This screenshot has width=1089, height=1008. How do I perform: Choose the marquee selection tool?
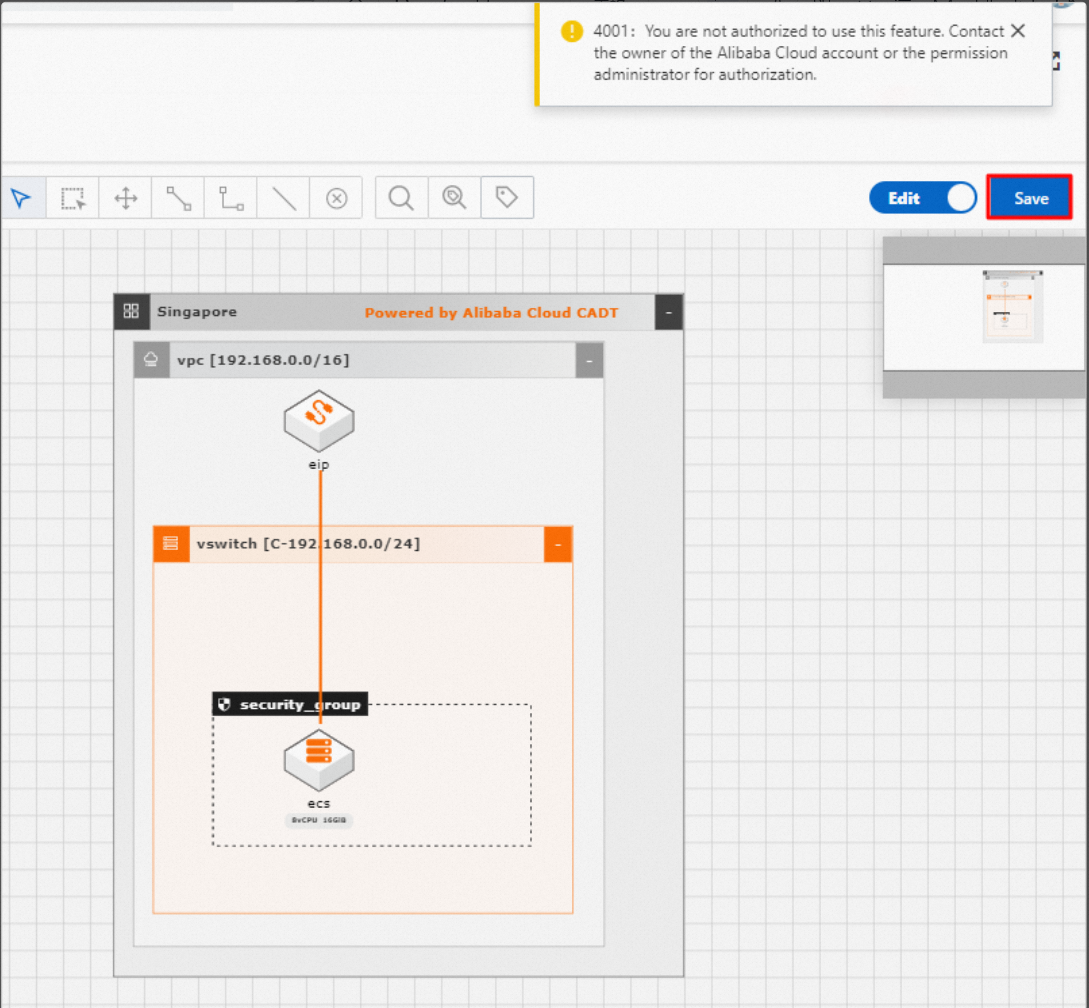pos(73,199)
